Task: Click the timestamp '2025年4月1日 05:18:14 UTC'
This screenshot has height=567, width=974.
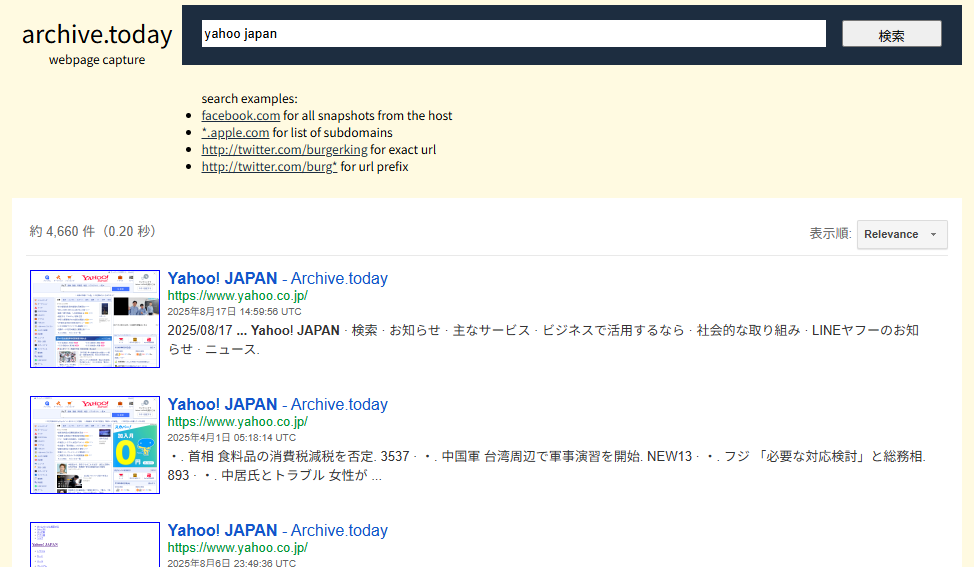Action: click(232, 438)
